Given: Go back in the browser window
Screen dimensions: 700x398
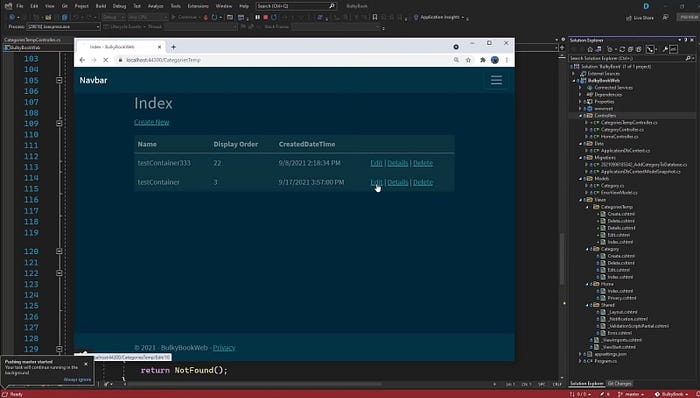Looking at the screenshot, I should 82,60.
